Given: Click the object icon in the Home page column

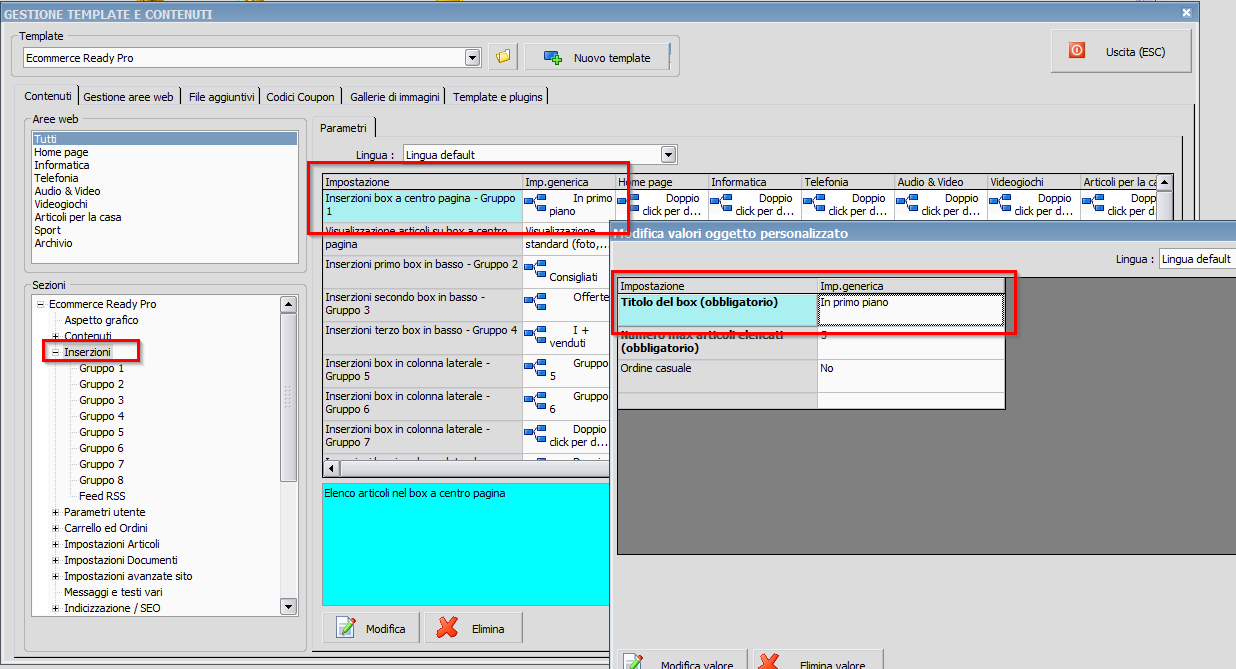Looking at the screenshot, I should (x=629, y=204).
